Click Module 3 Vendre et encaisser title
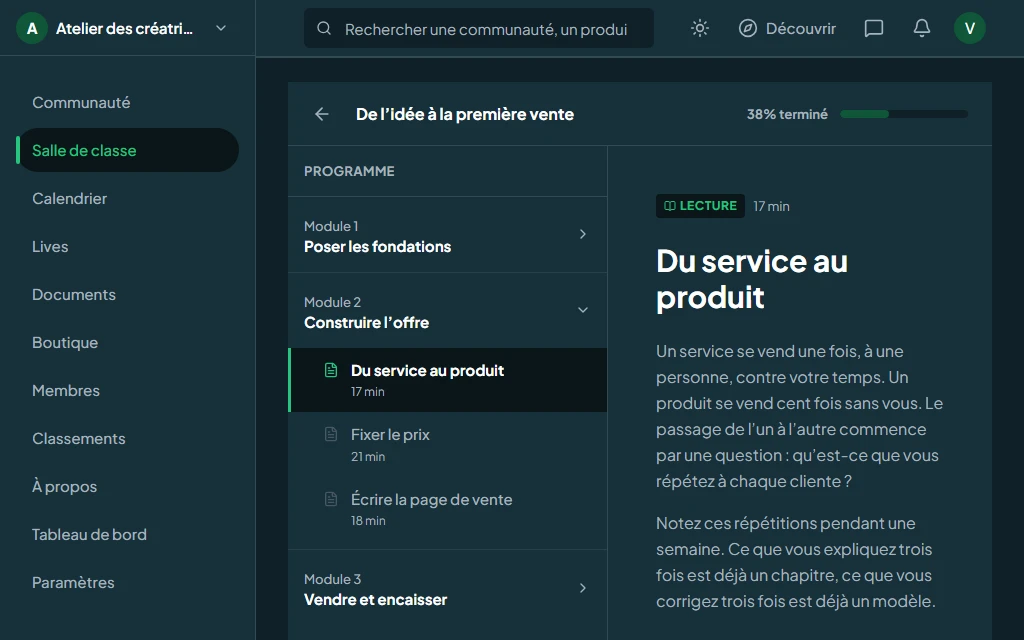Screen dimensions: 1024x640 pyautogui.click(x=376, y=600)
